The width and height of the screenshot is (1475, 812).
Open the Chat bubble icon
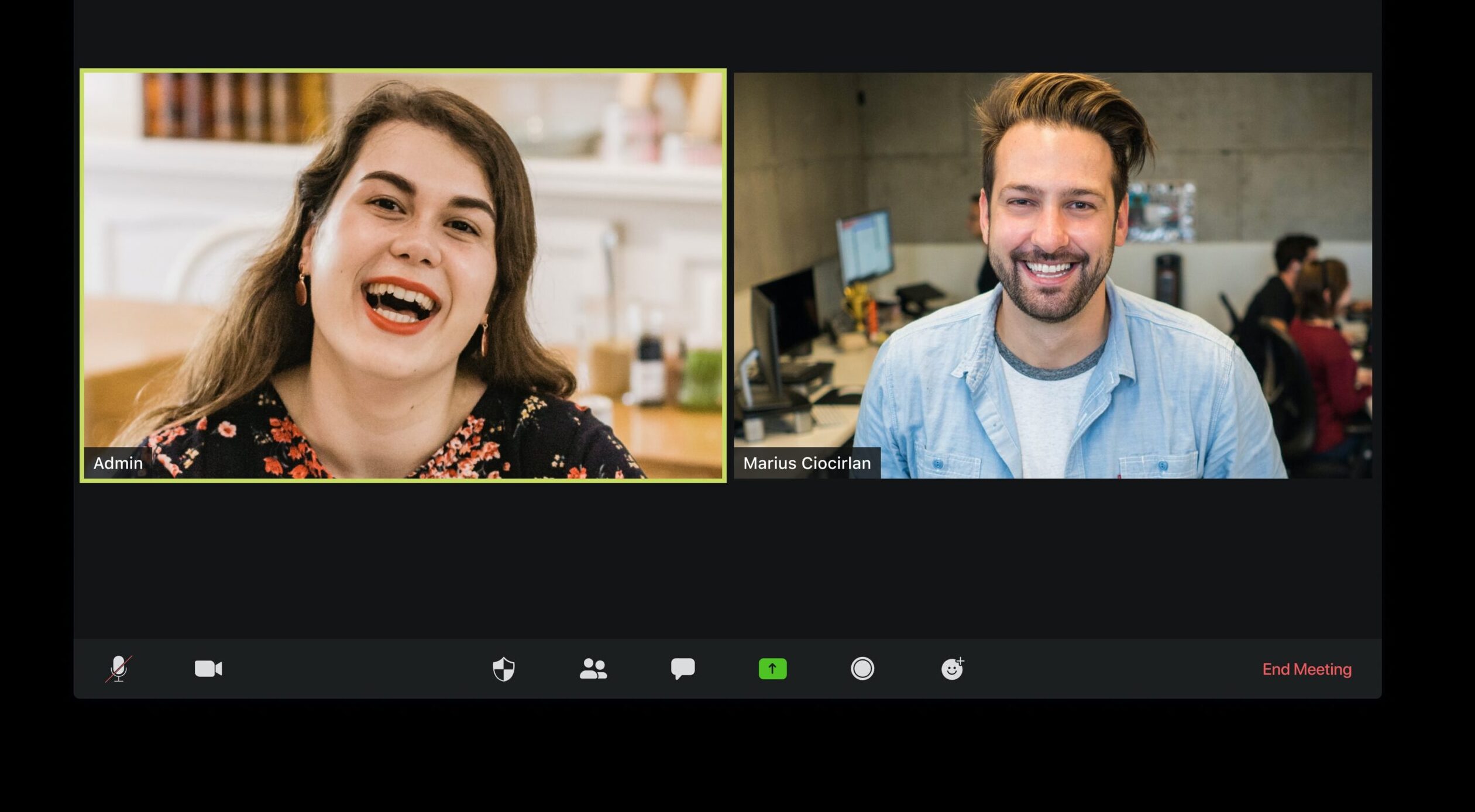click(682, 668)
